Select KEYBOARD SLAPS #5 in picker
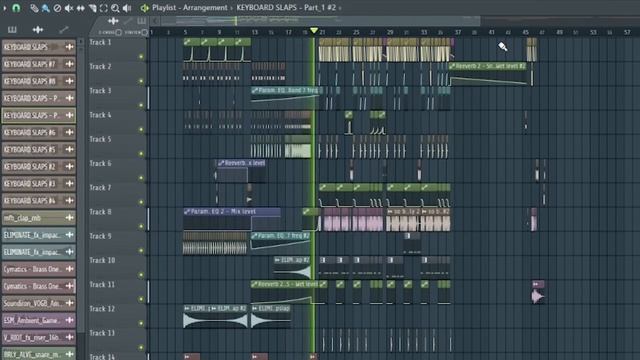 tap(39, 149)
